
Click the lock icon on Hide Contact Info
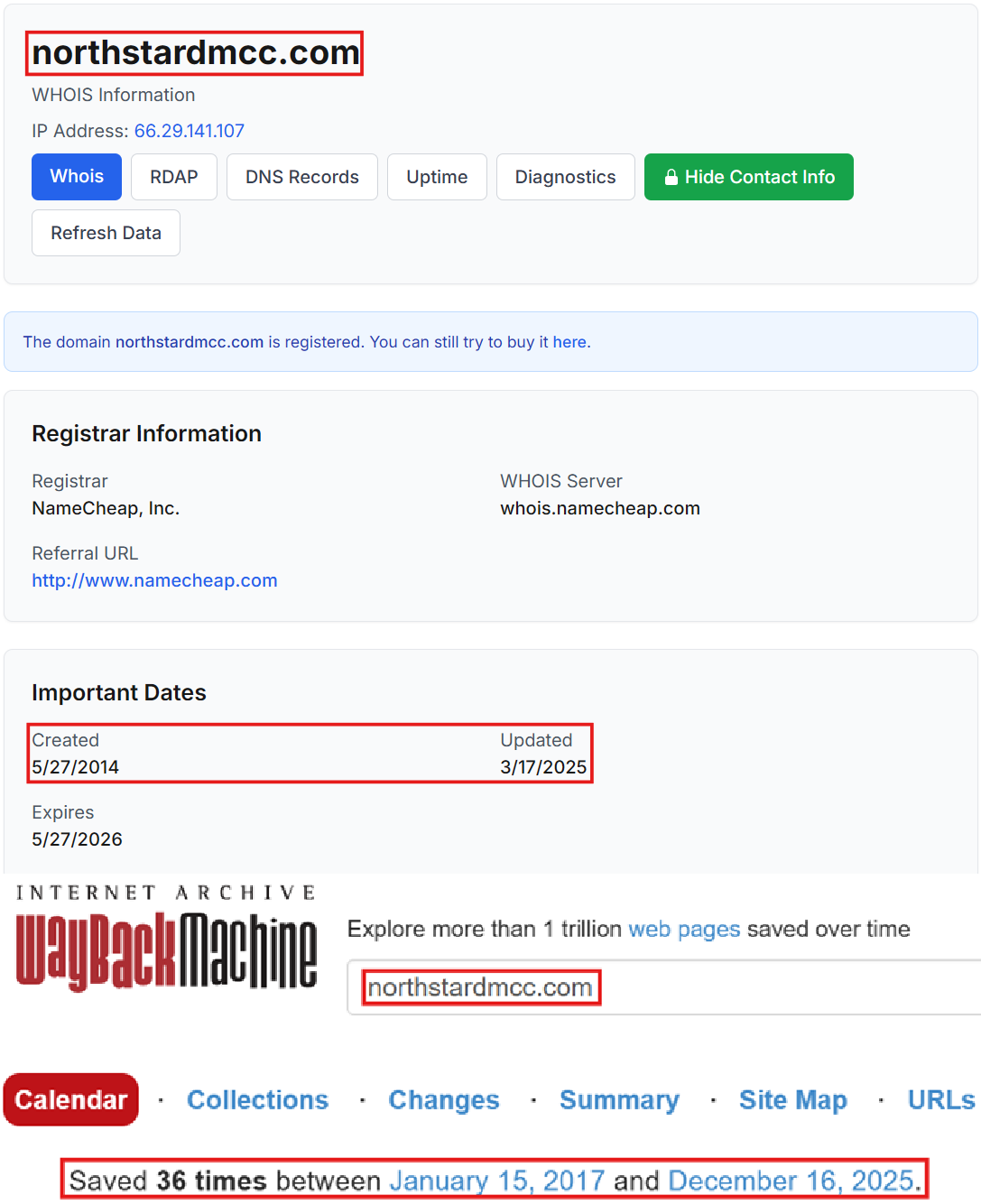point(671,177)
